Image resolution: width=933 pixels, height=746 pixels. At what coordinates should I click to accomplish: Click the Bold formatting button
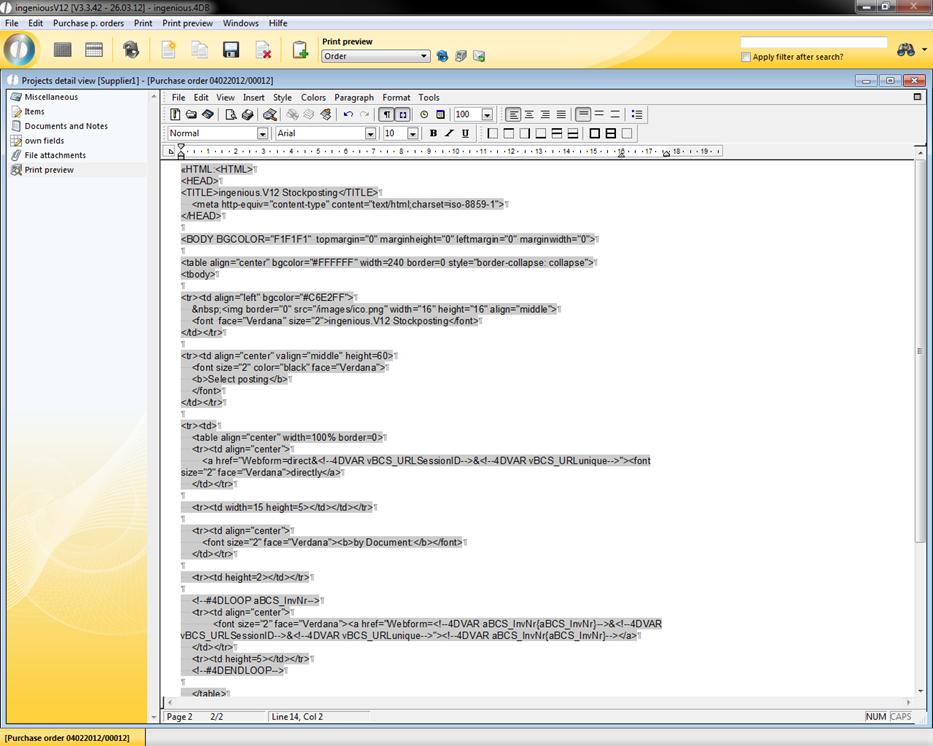(x=433, y=133)
